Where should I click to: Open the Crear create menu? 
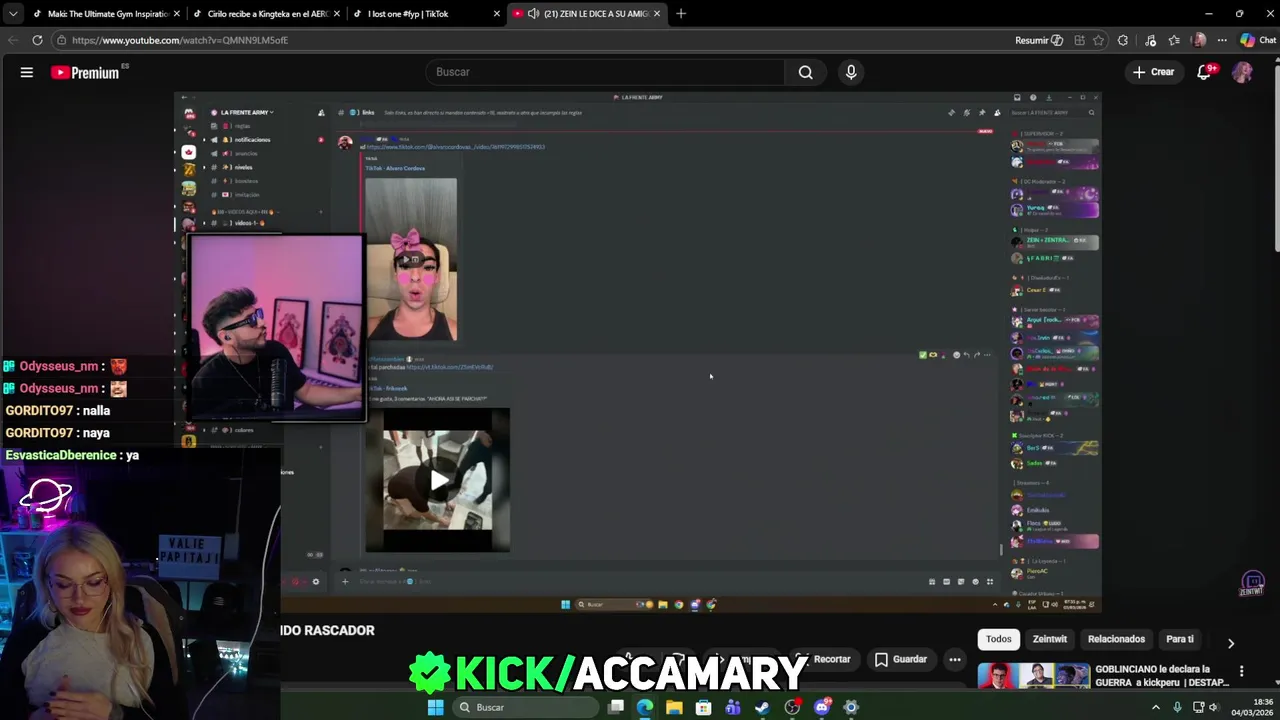[1153, 72]
